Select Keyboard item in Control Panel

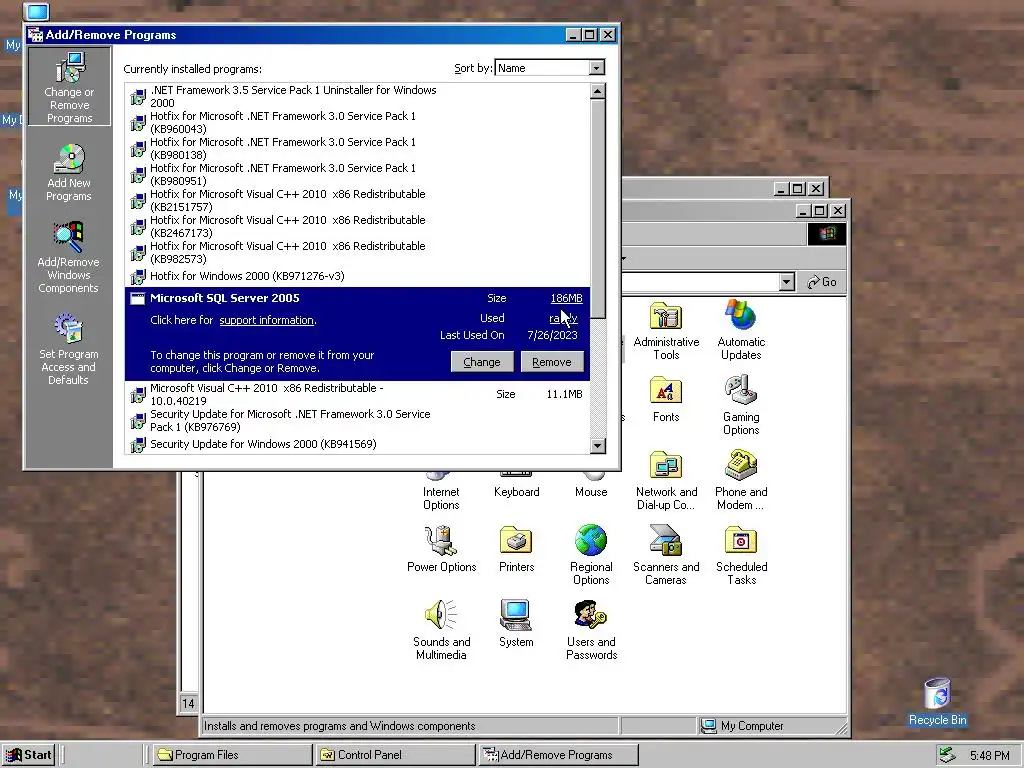517,487
